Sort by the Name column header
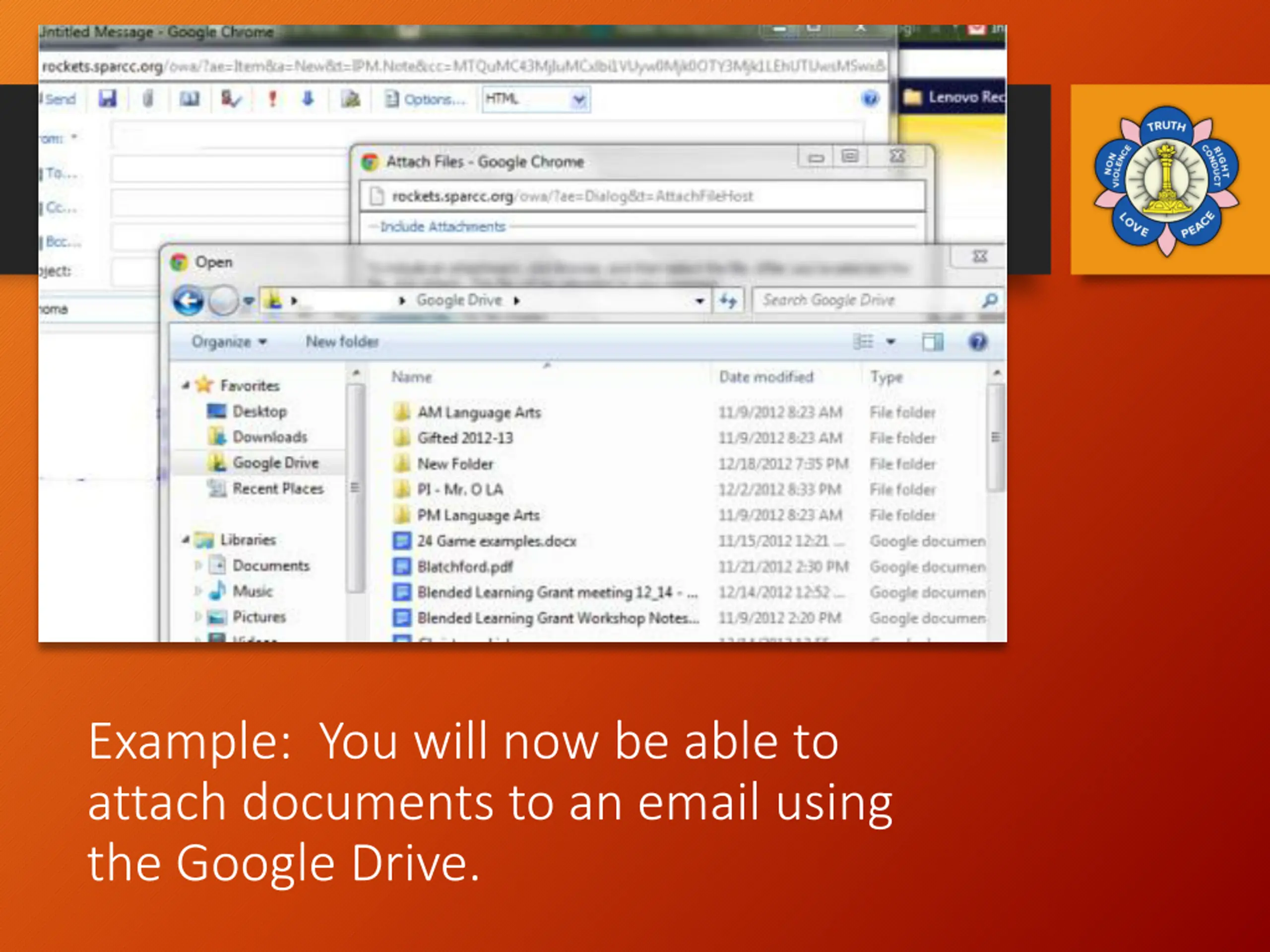 pos(411,377)
